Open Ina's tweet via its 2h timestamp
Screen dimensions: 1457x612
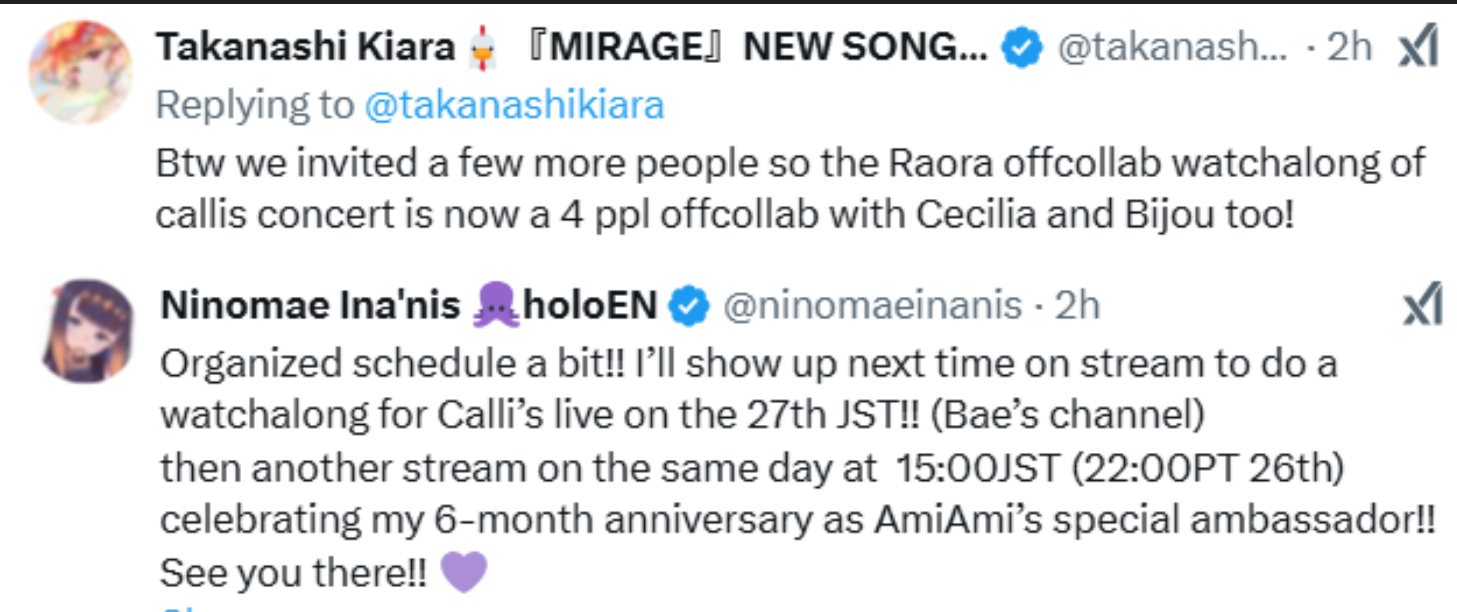point(1077,306)
